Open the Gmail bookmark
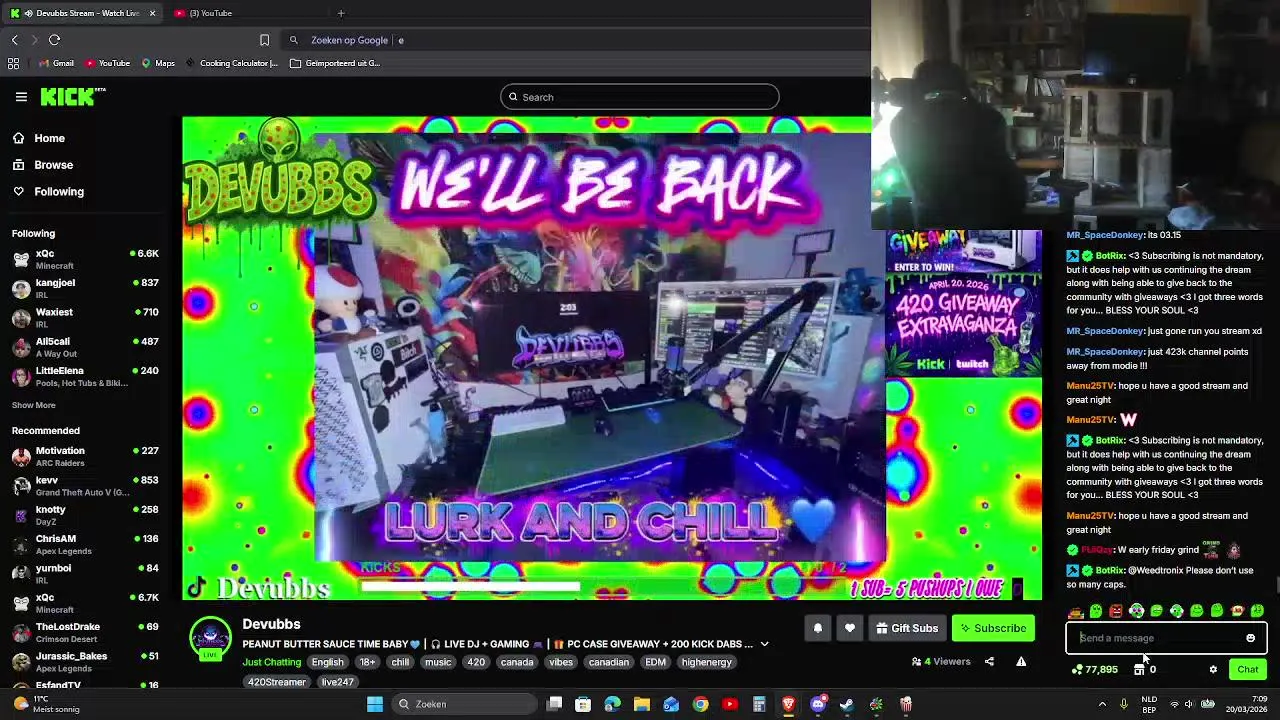Image resolution: width=1280 pixels, height=720 pixels. [x=56, y=63]
